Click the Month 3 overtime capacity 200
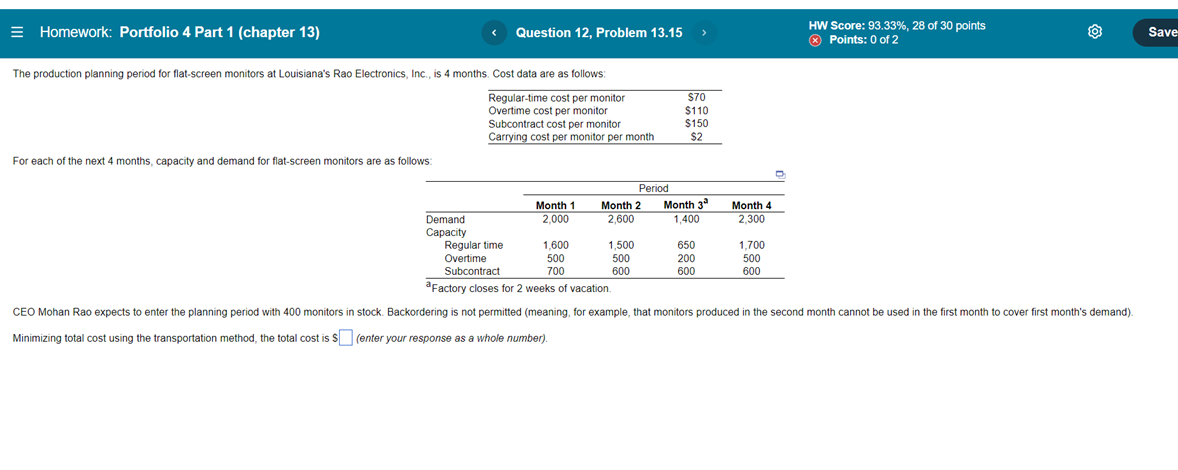1178x470 pixels. 686,258
